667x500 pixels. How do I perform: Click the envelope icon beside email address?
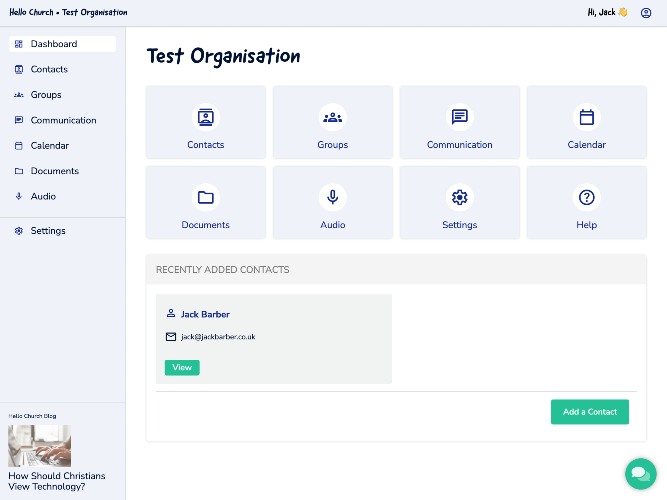click(x=171, y=337)
